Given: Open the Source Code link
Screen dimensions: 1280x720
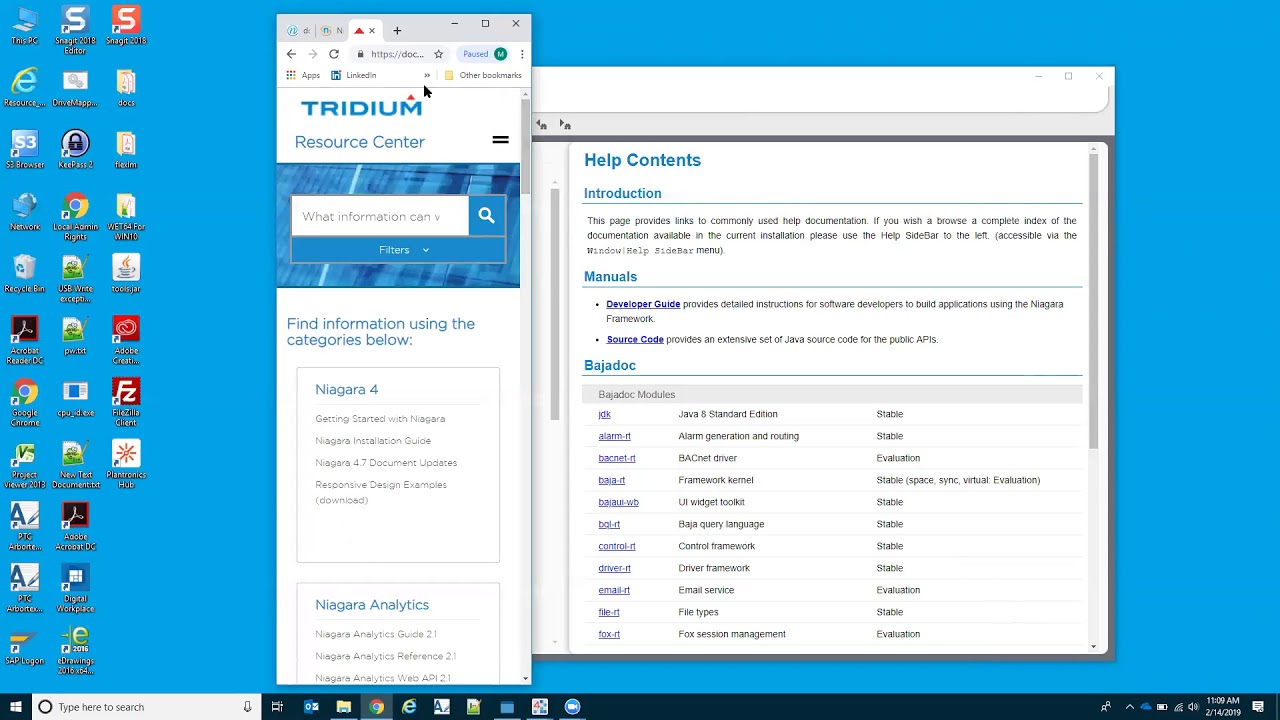Looking at the screenshot, I should [x=635, y=339].
